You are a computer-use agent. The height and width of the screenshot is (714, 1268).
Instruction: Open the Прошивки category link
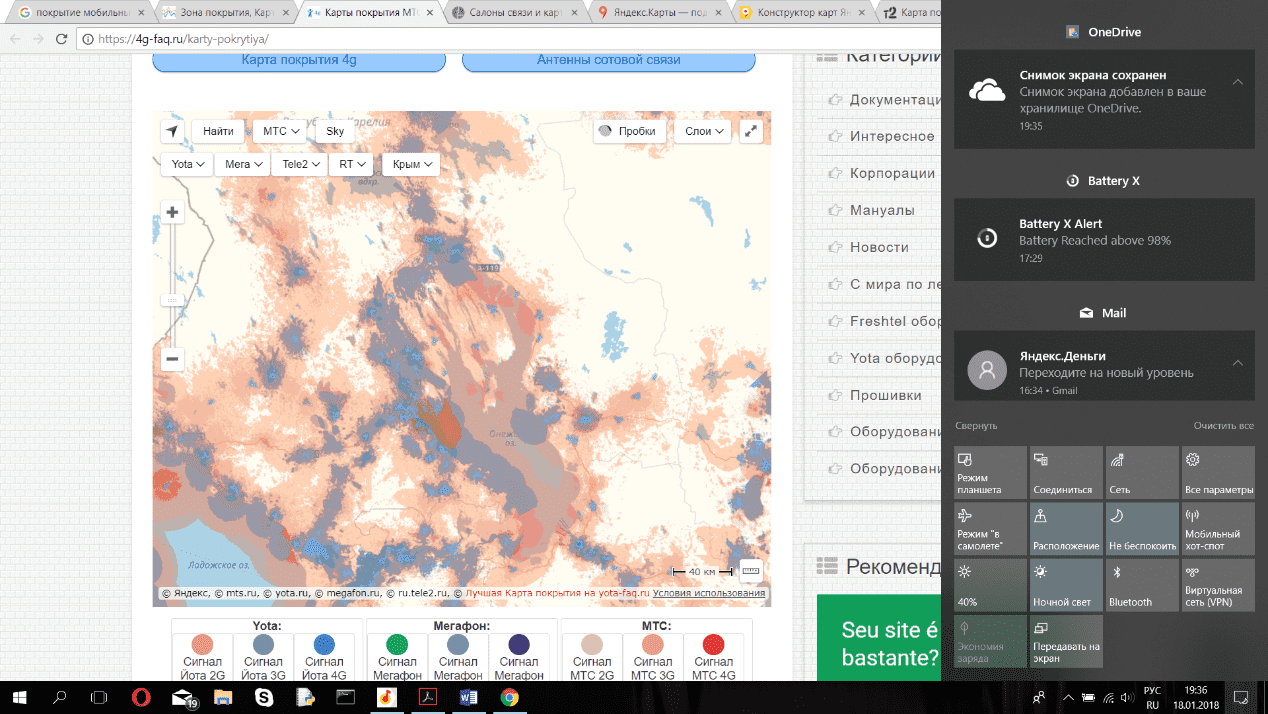pyautogui.click(x=886, y=395)
